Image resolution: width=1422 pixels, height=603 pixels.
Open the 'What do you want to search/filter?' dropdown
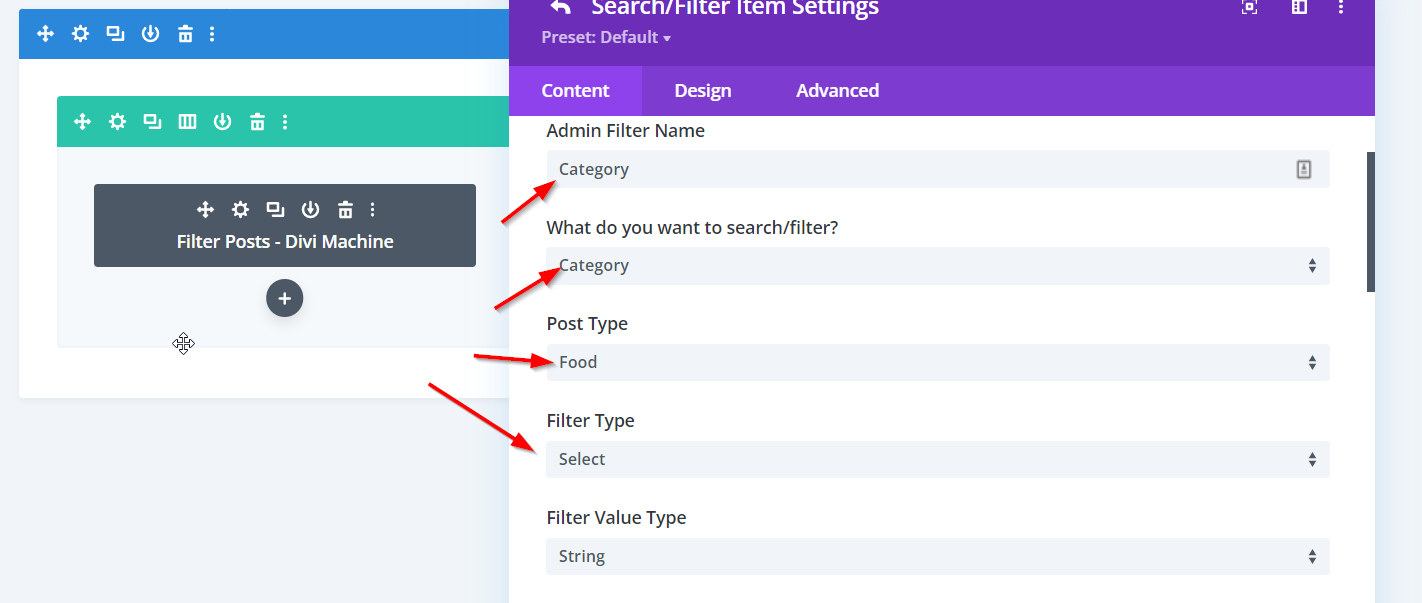(937, 266)
